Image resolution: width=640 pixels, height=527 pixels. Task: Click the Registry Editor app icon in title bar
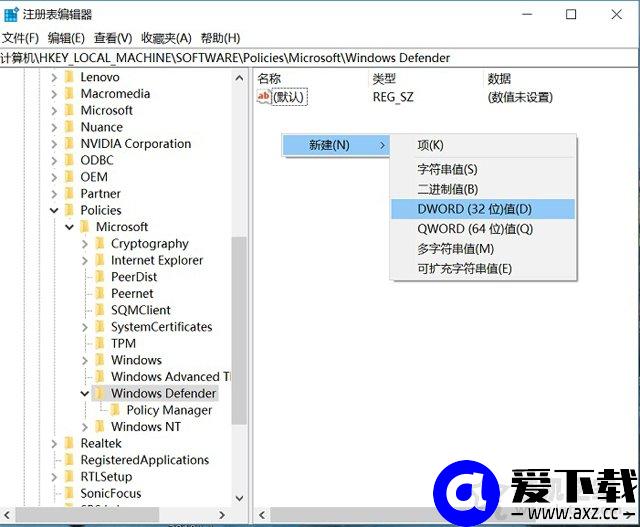point(11,14)
